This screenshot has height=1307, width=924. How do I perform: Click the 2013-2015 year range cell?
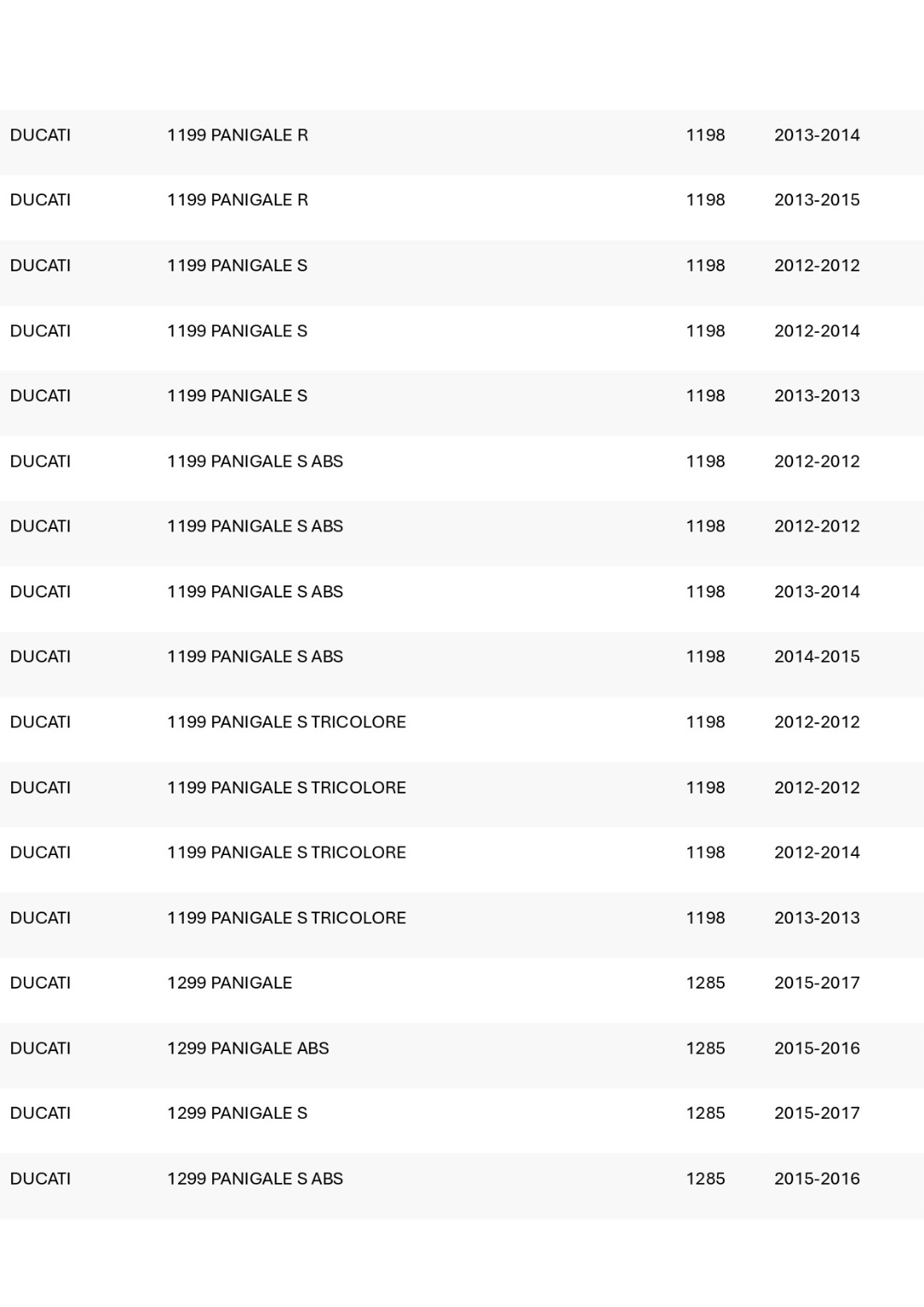(x=817, y=200)
